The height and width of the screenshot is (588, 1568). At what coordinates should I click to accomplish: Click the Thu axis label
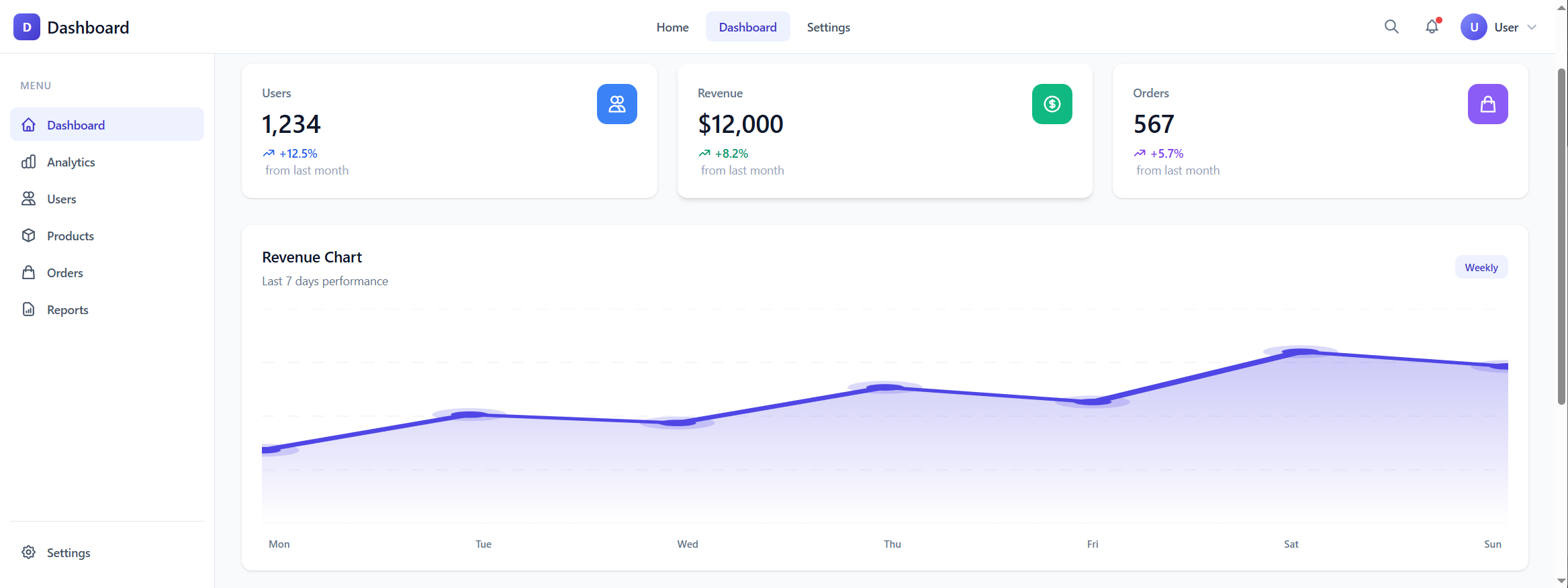892,544
